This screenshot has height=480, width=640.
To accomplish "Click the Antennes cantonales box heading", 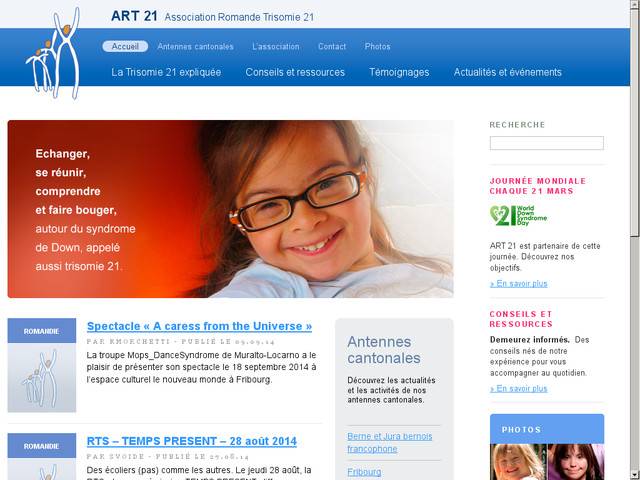I will coord(384,350).
